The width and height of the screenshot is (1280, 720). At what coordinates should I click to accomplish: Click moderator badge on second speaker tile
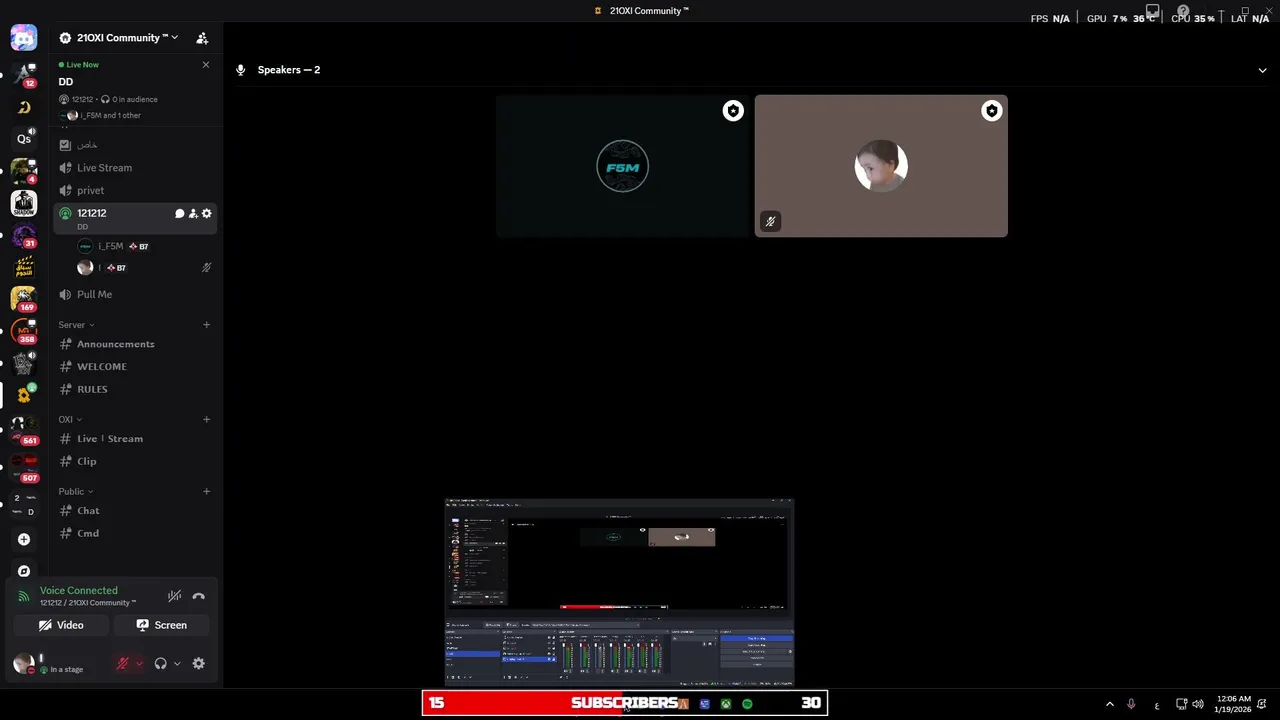point(991,111)
